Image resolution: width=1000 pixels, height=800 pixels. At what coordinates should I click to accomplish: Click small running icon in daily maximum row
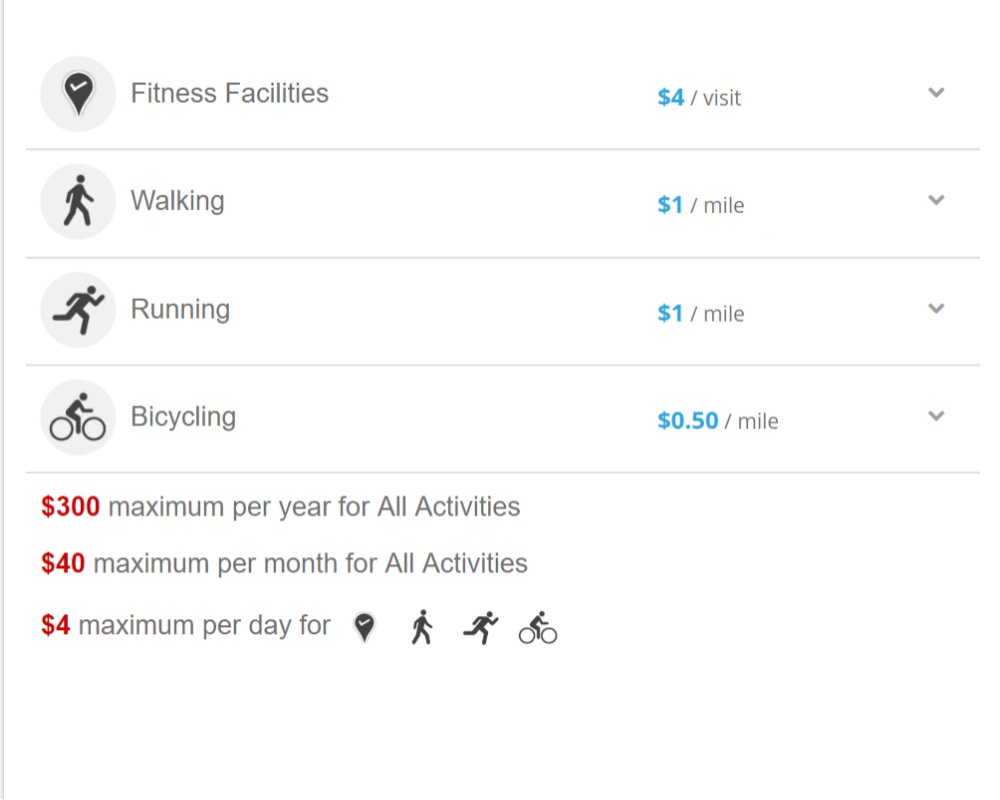point(480,627)
